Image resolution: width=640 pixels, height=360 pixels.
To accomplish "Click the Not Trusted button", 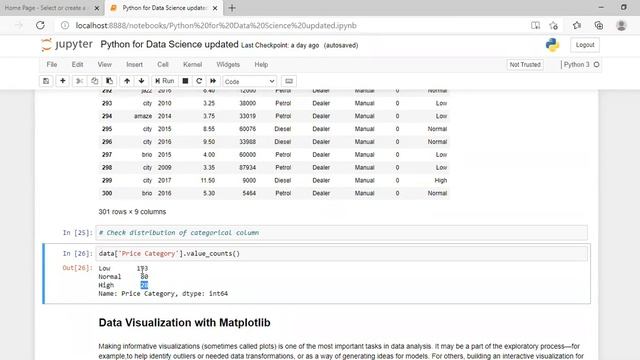I will coord(525,64).
